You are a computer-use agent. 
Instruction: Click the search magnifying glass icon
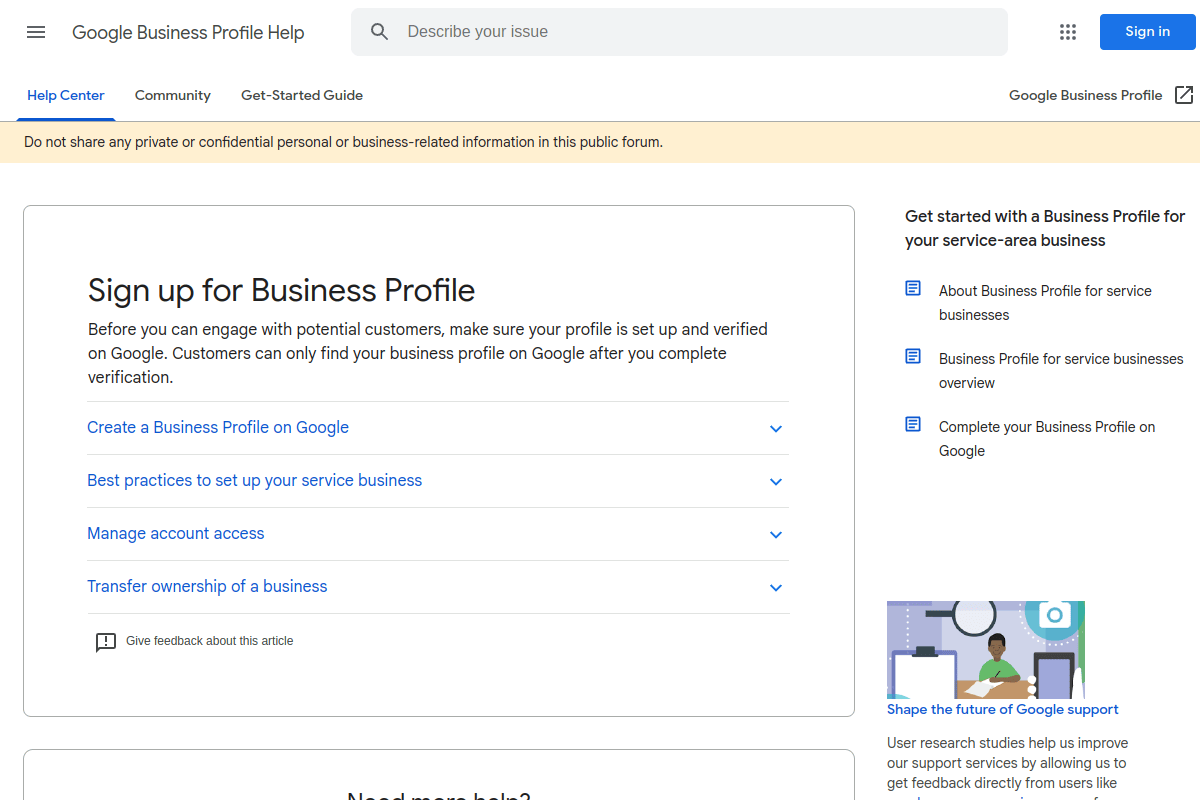380,31
